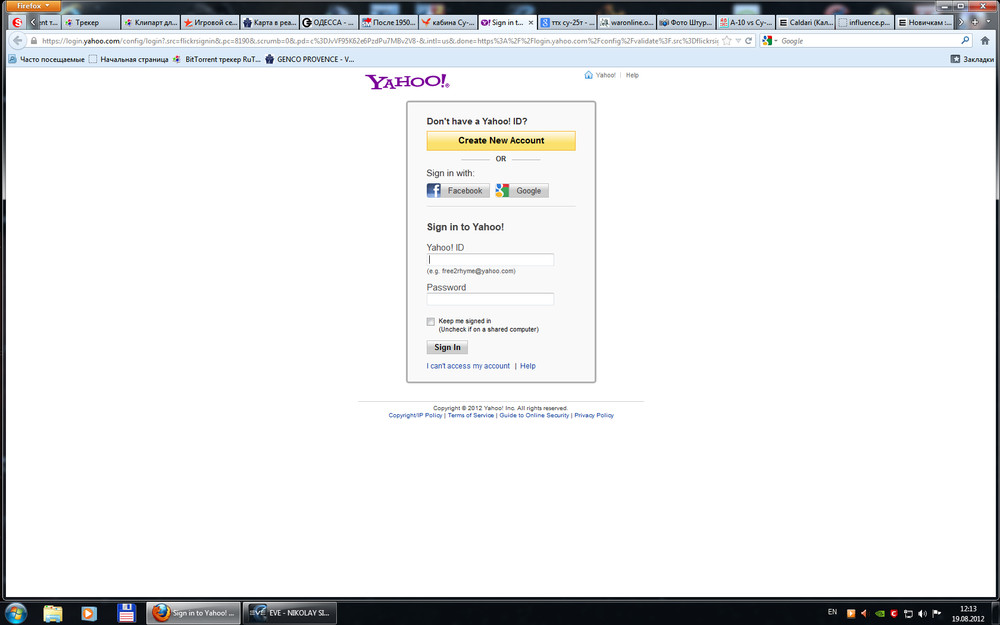This screenshot has height=625, width=1000.
Task: Click the URL address bar
Action: click(x=379, y=41)
